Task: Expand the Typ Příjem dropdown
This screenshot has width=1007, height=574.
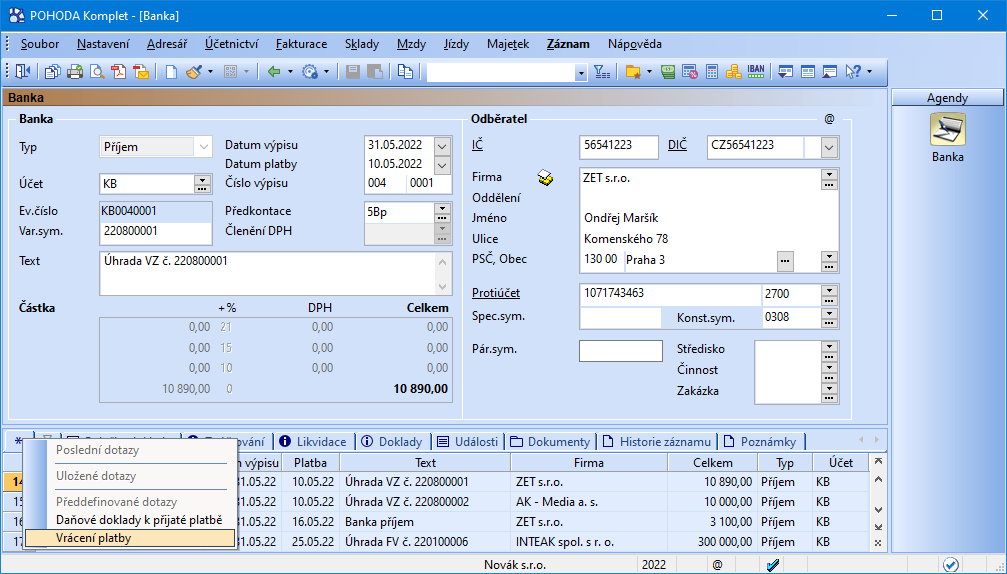Action: [x=204, y=147]
